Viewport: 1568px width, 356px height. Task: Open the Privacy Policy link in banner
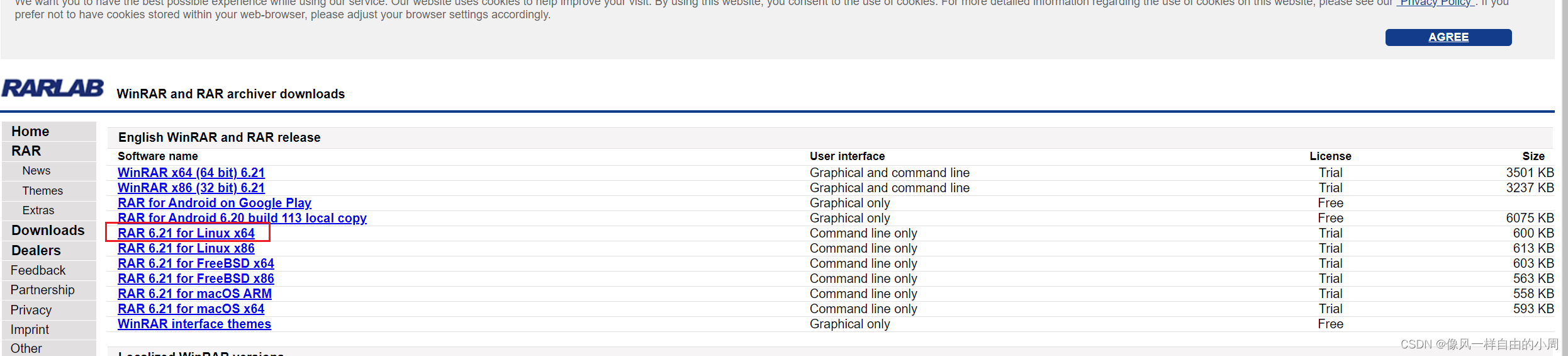pyautogui.click(x=1435, y=3)
